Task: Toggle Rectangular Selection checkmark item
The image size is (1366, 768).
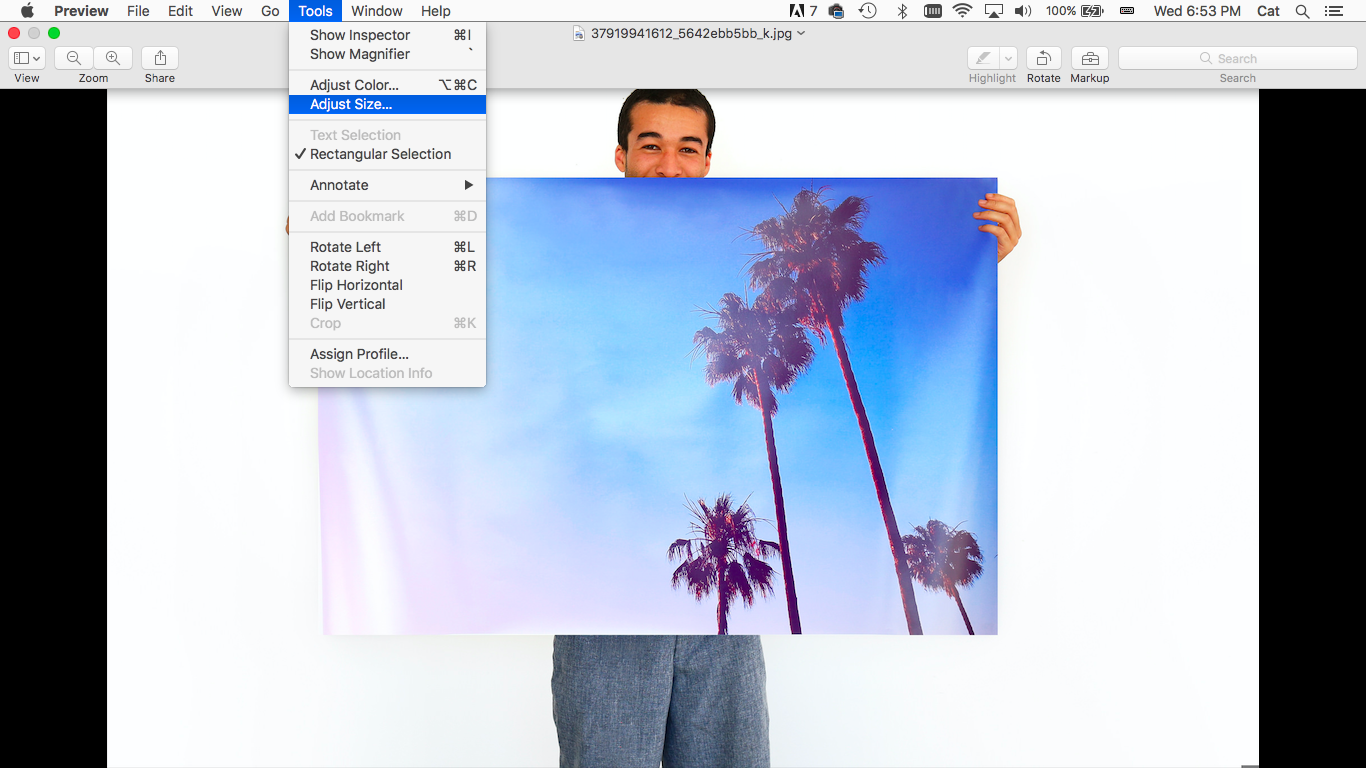Action: [380, 154]
